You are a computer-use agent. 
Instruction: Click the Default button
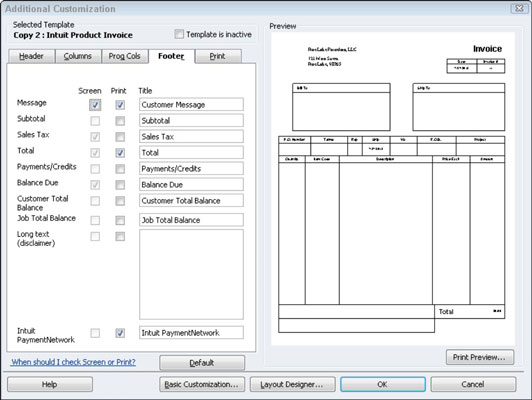click(202, 363)
